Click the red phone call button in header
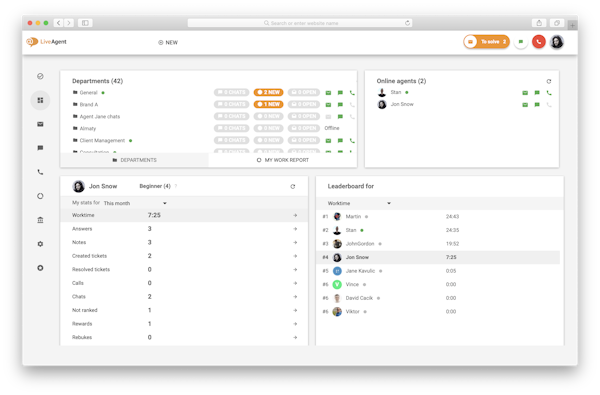The image size is (600, 395). (538, 42)
